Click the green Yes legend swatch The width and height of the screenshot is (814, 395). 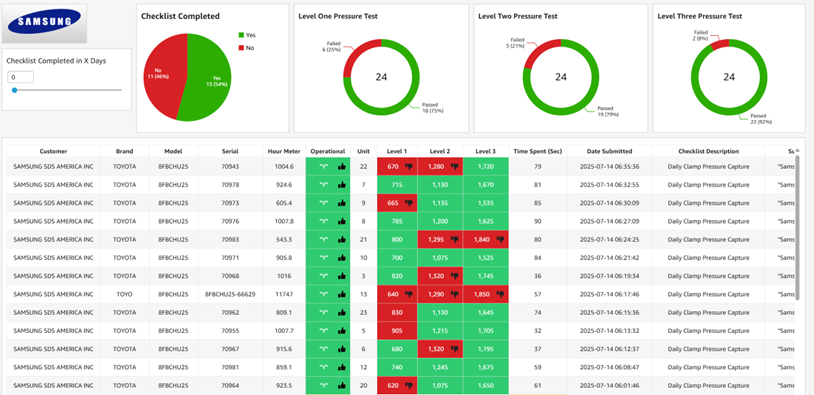point(241,35)
